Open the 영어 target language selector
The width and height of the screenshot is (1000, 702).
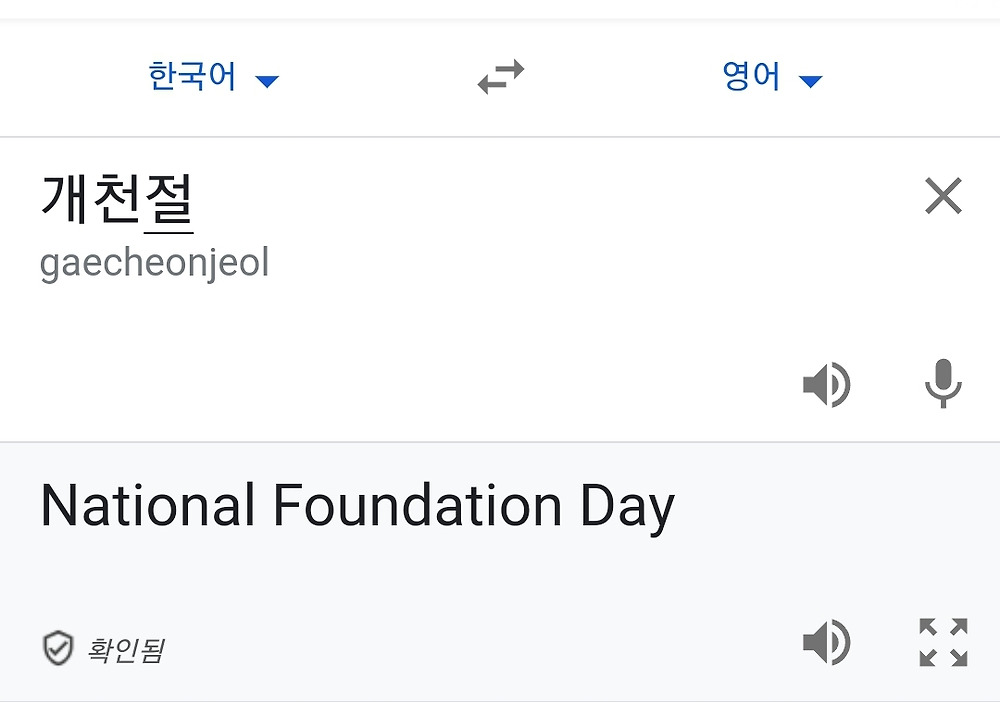pos(751,77)
